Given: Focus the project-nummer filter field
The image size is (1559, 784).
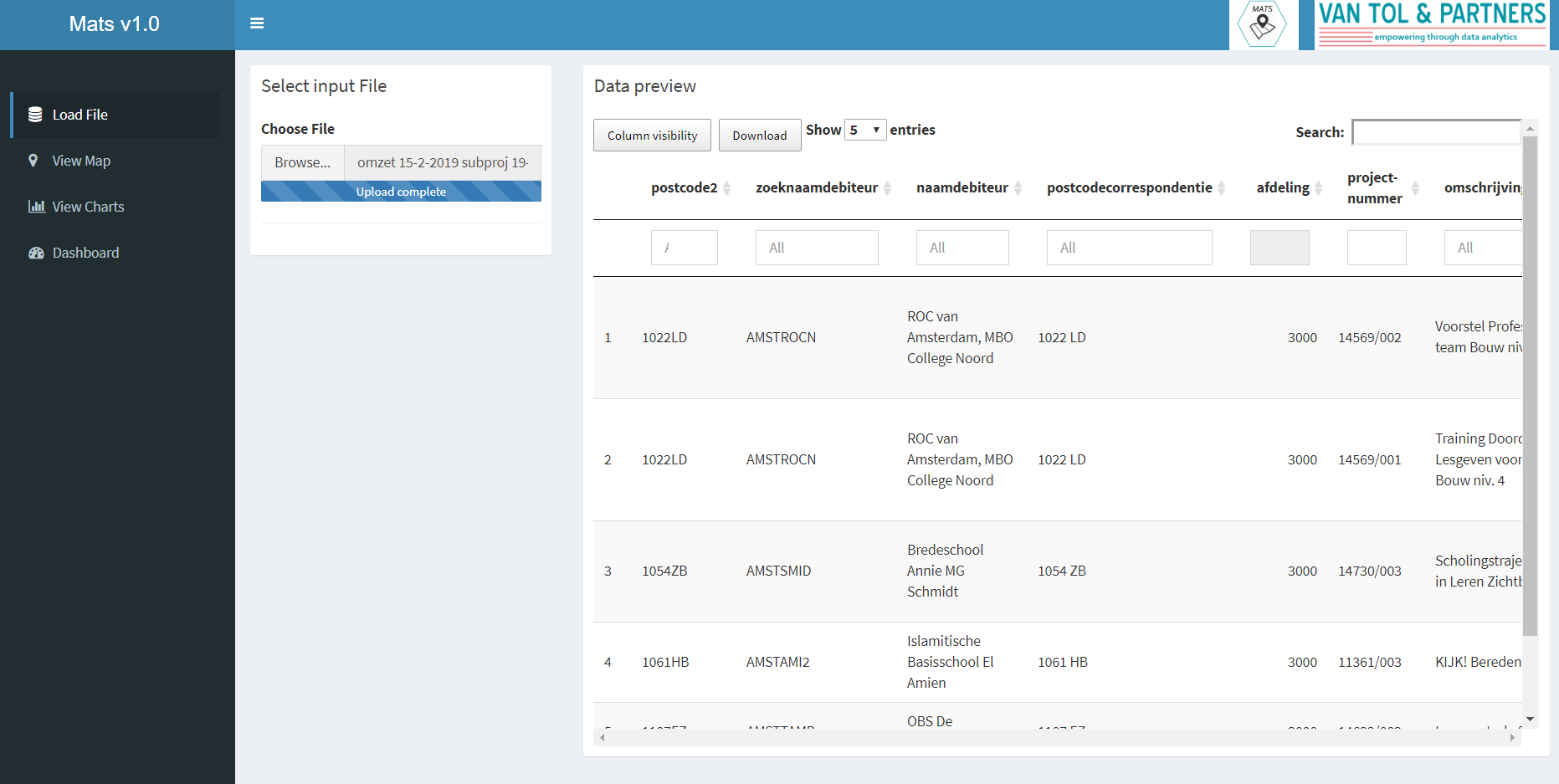Looking at the screenshot, I should tap(1377, 248).
